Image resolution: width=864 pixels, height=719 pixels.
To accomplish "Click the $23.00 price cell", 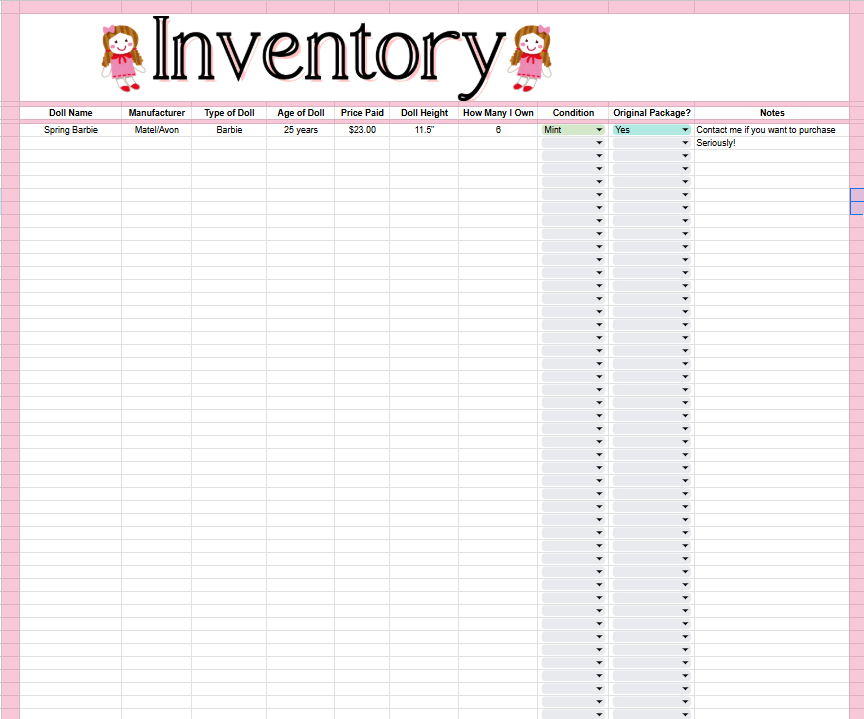I will click(362, 130).
